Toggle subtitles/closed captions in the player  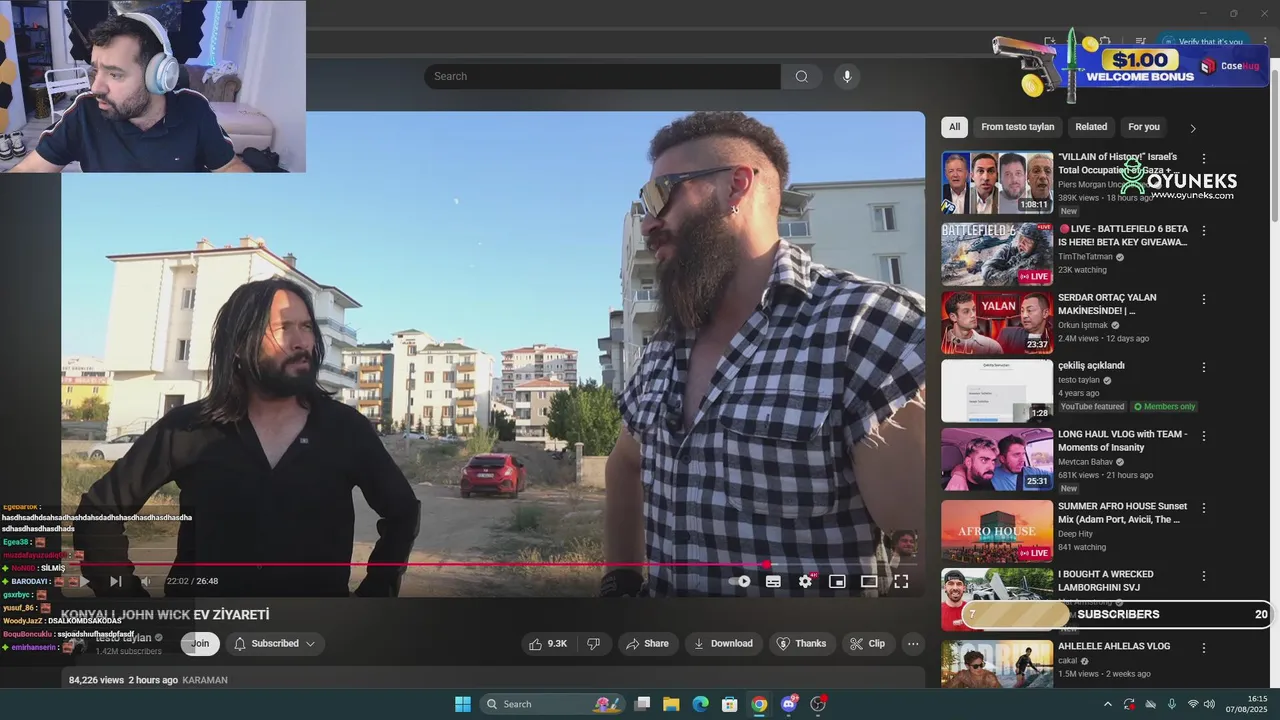coord(773,581)
